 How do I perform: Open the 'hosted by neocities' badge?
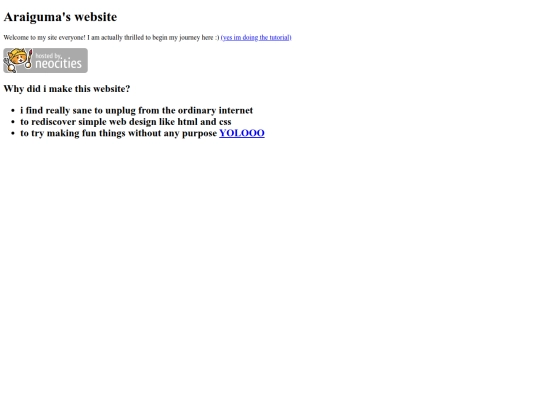(x=45, y=60)
